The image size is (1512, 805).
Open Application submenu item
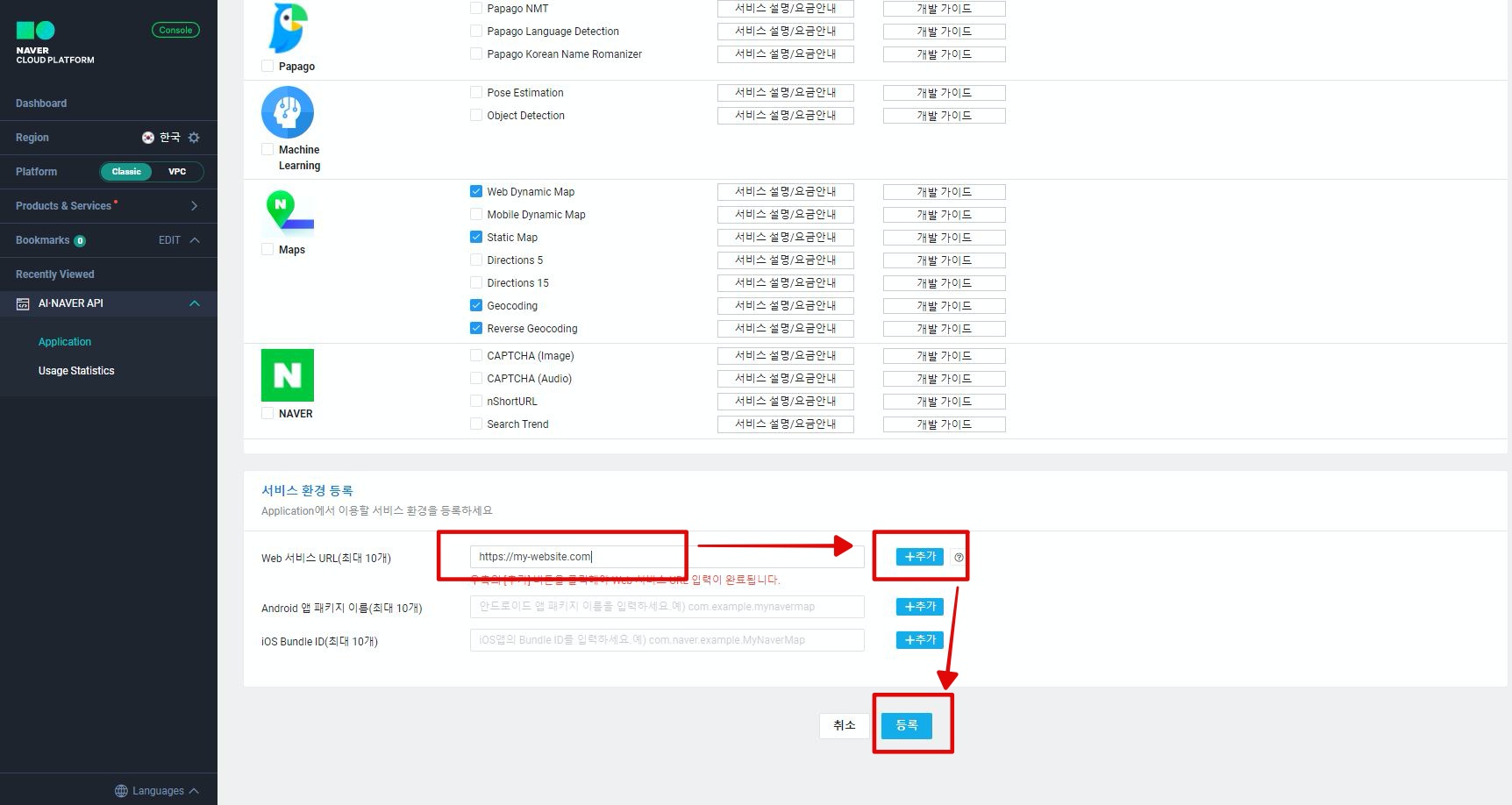click(65, 342)
